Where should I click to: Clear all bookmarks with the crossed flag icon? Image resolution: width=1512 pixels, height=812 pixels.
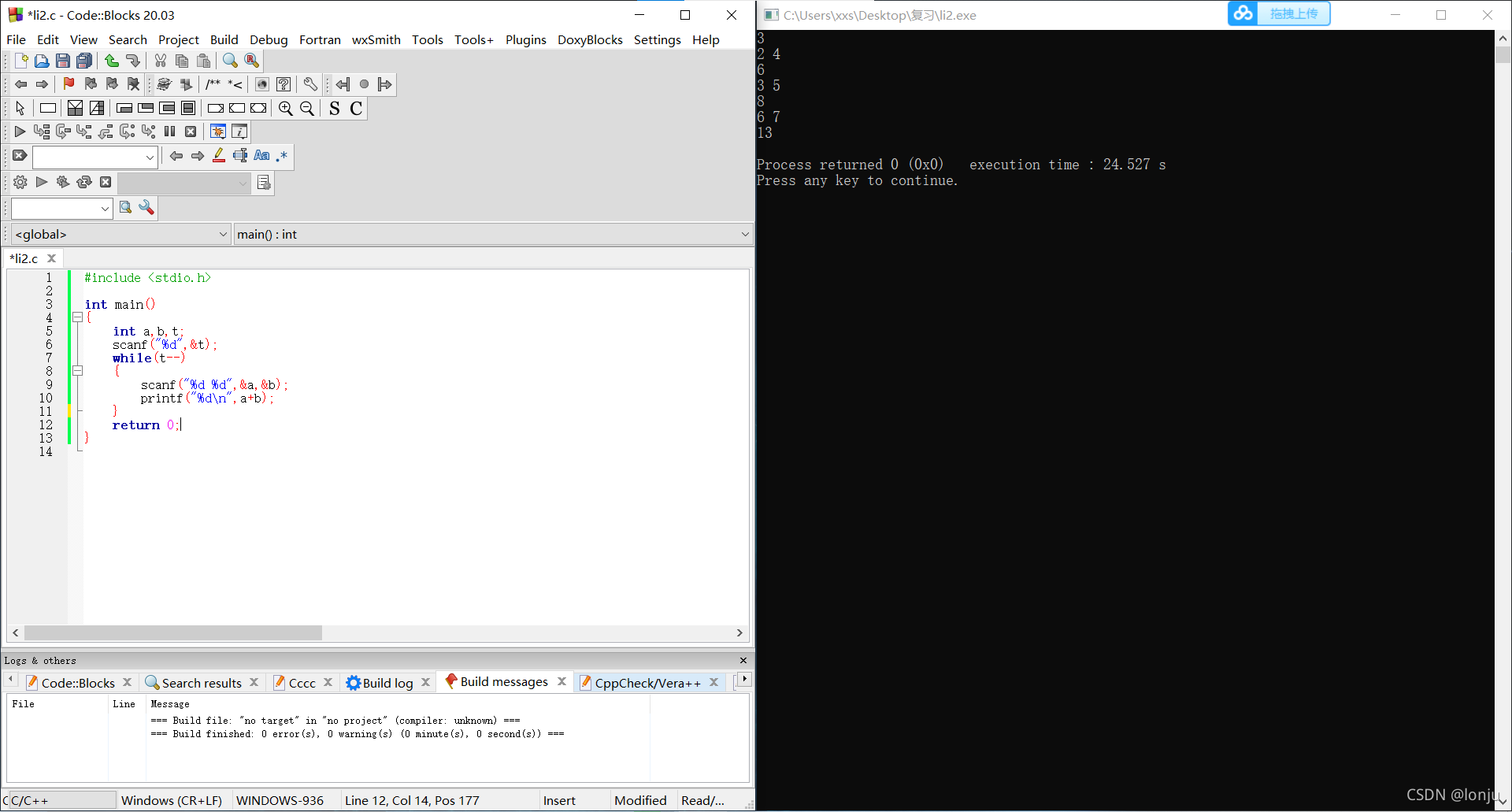[133, 84]
